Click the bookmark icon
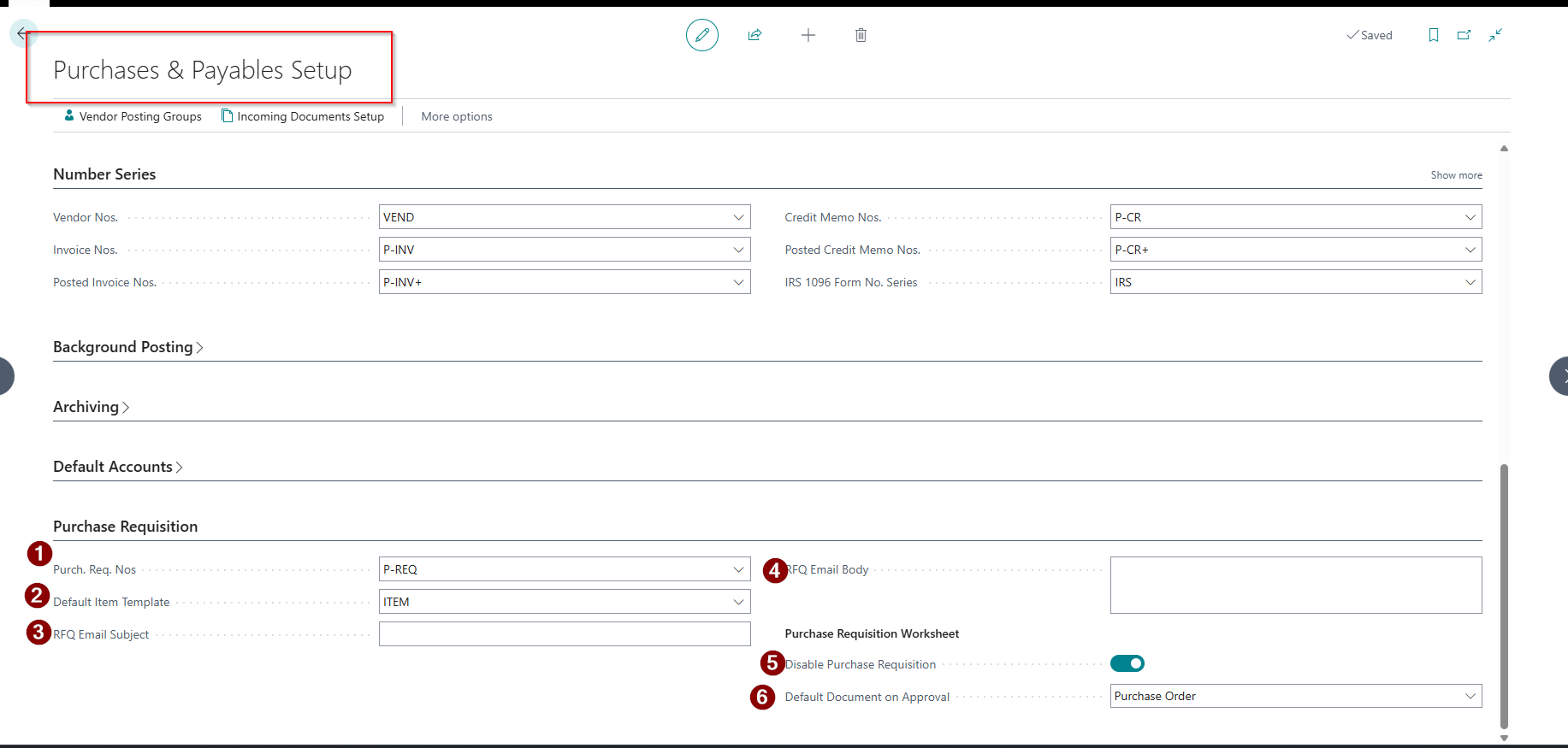Screen dimensions: 1568x748 pos(1433,35)
